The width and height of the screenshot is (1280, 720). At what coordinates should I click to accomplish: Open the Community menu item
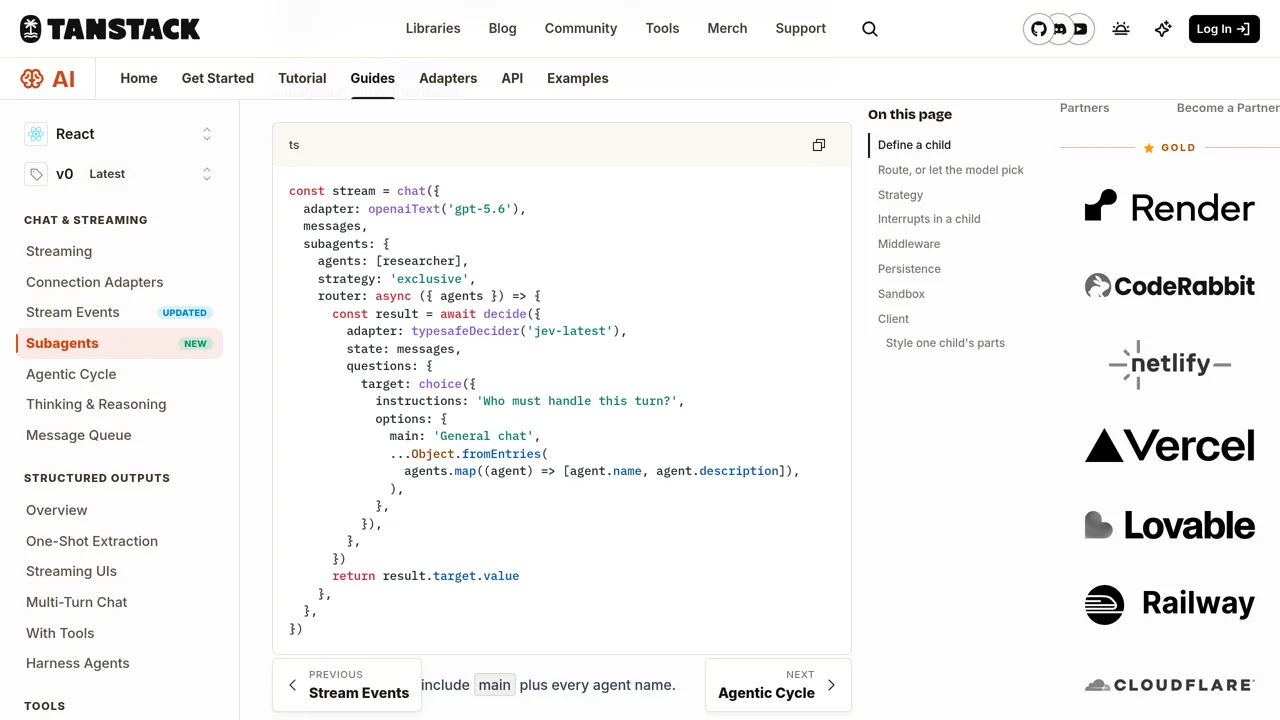point(580,28)
